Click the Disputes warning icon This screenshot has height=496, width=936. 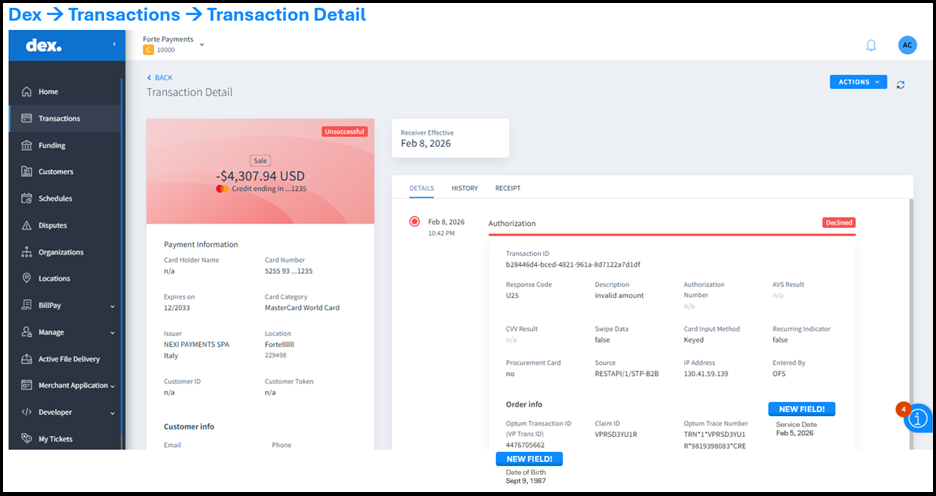27,225
